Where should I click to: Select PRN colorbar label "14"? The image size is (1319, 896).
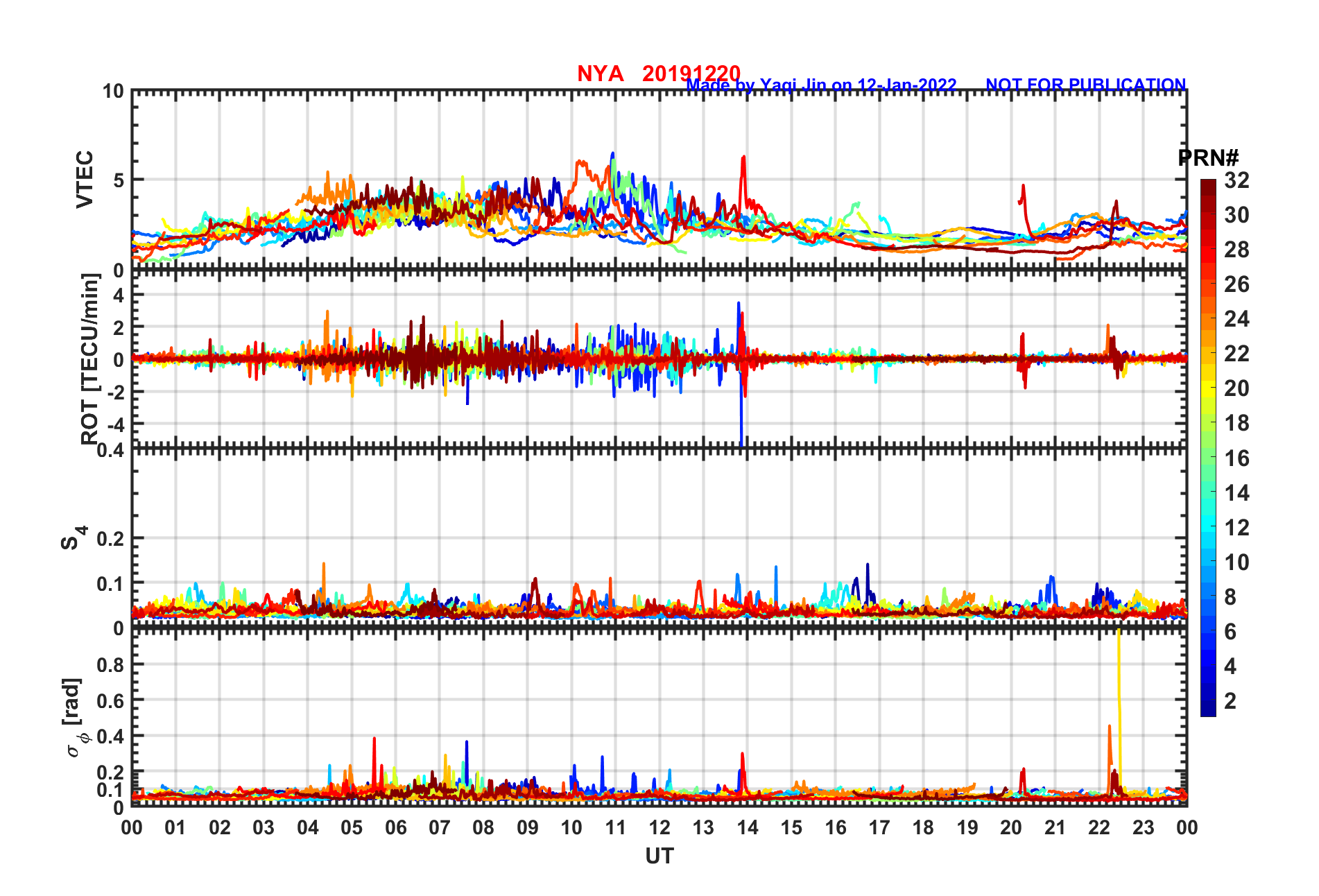point(1237,493)
